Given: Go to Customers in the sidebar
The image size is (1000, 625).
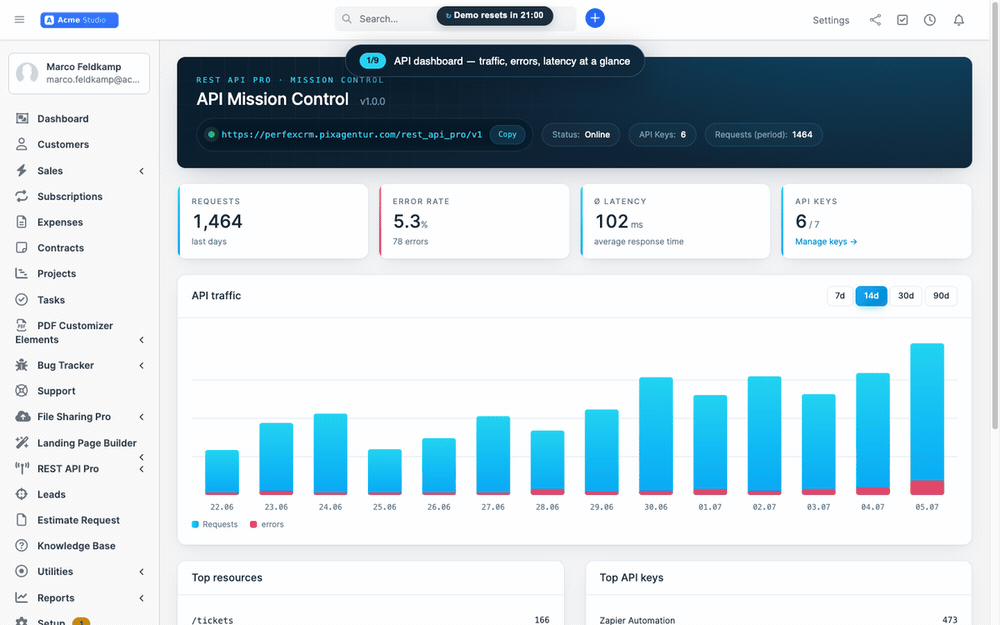Looking at the screenshot, I should tap(62, 145).
